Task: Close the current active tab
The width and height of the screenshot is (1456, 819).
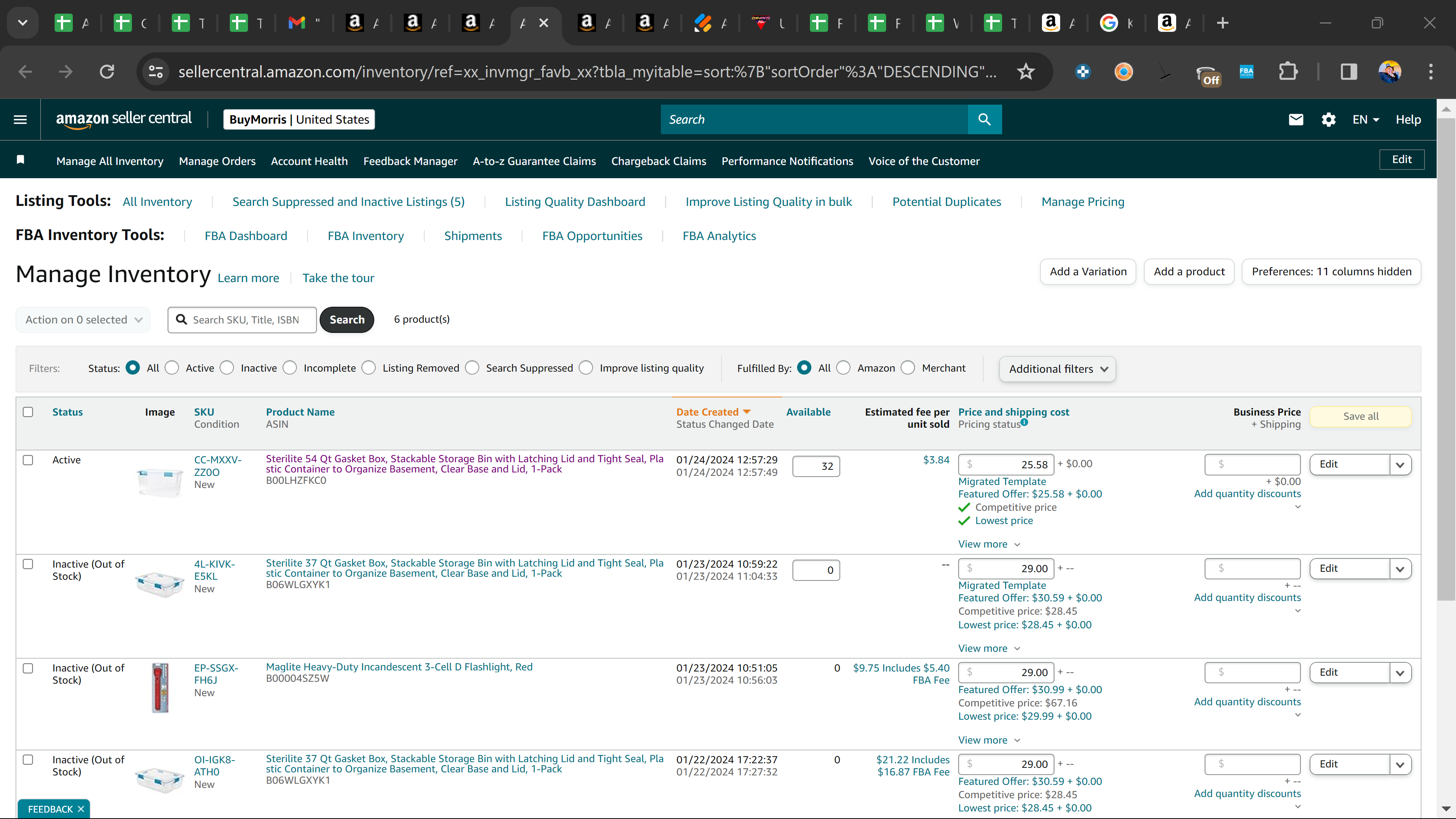Action: click(543, 23)
